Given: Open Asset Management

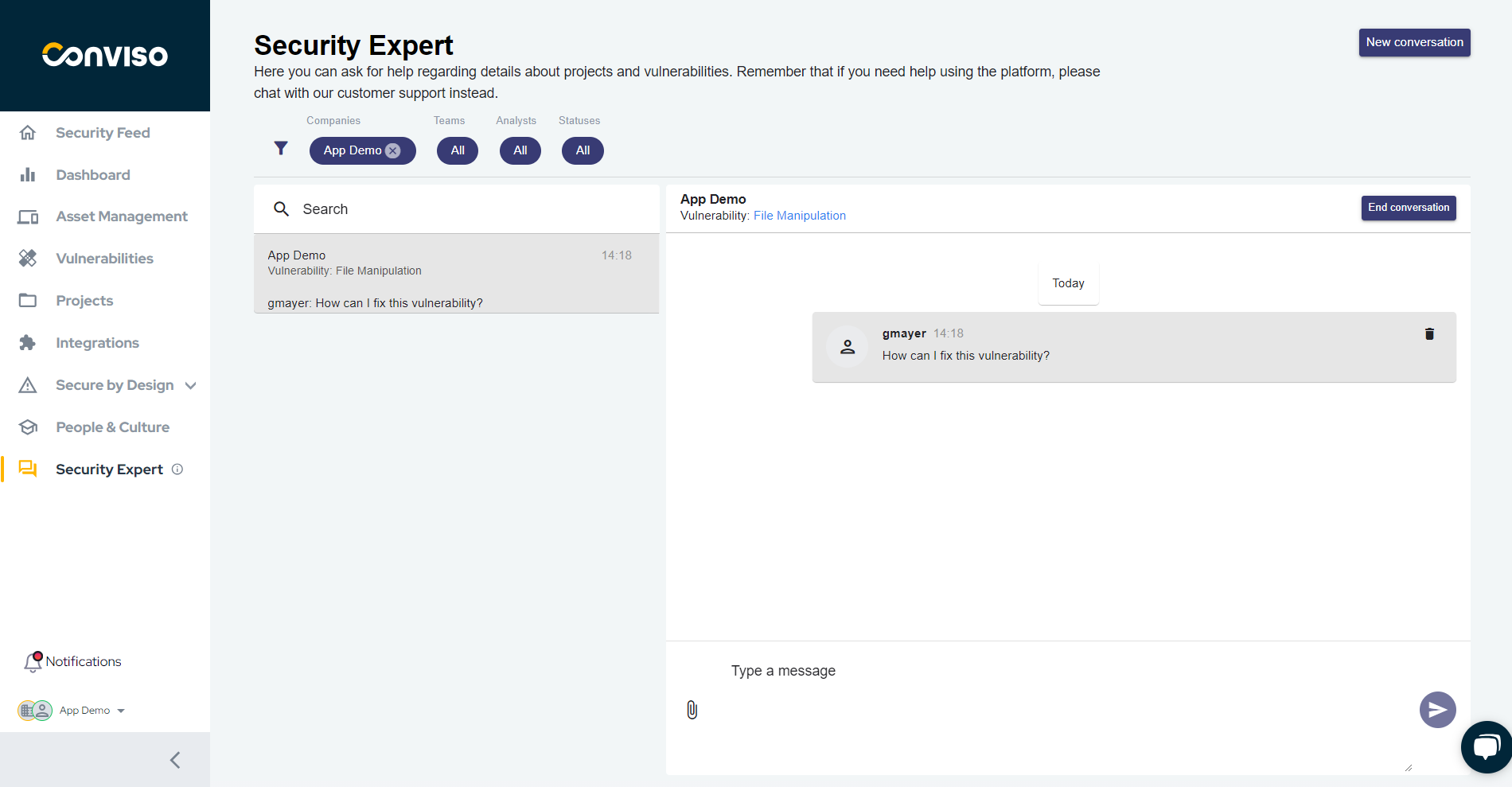Looking at the screenshot, I should 122,216.
